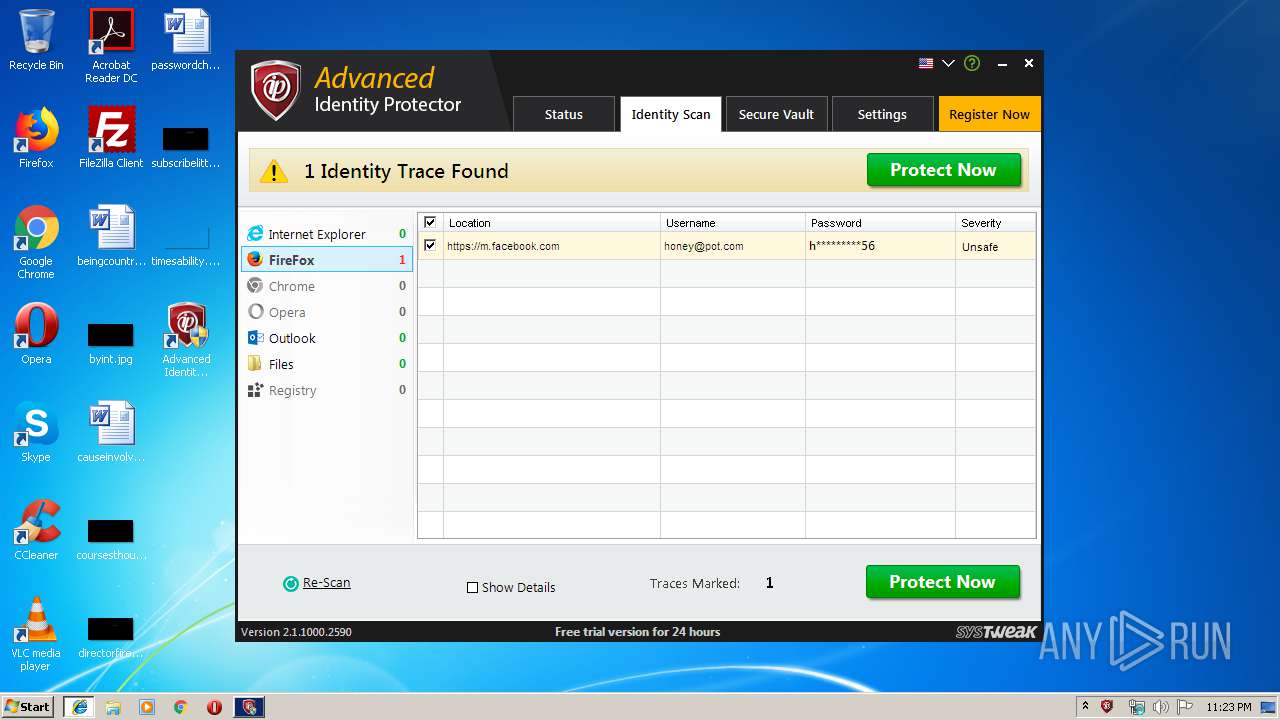The height and width of the screenshot is (720, 1280).
Task: Open the language flag selector
Action: point(926,63)
